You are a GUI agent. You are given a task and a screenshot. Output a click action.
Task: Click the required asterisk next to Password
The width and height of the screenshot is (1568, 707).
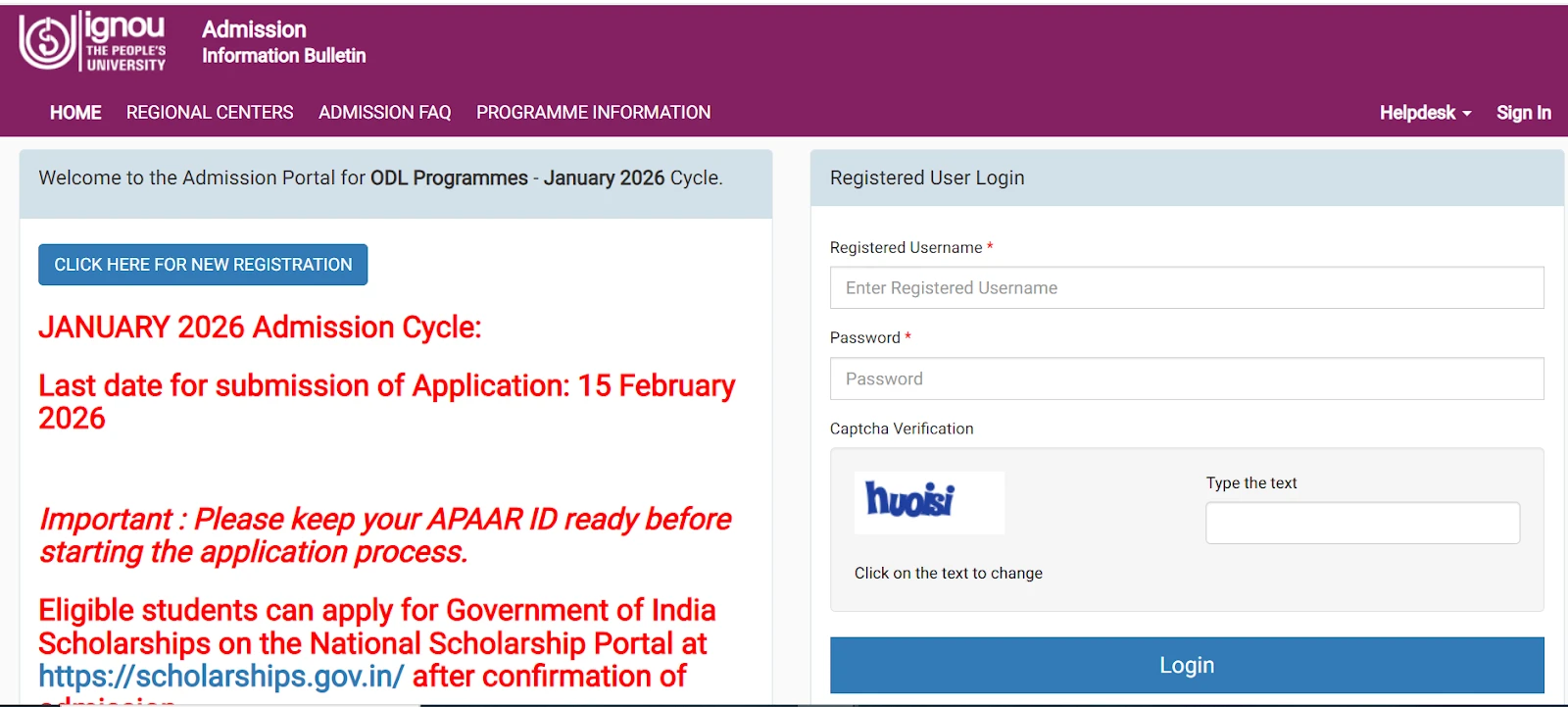(906, 337)
